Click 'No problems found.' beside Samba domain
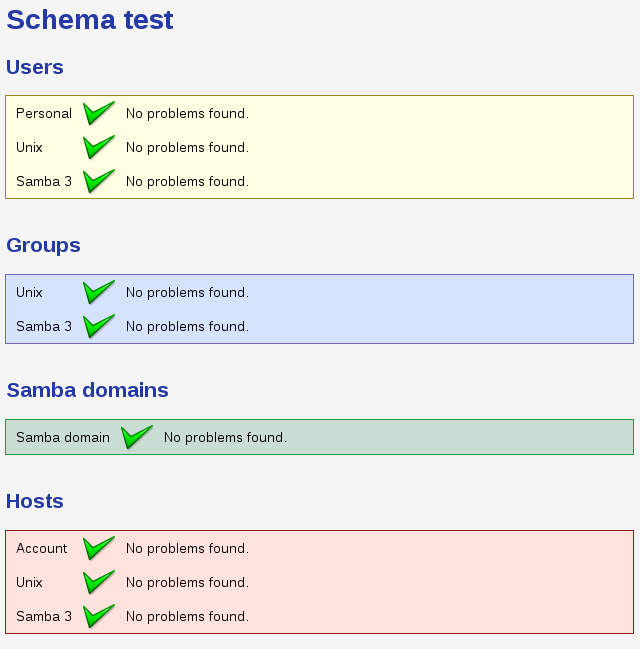 pyautogui.click(x=225, y=438)
